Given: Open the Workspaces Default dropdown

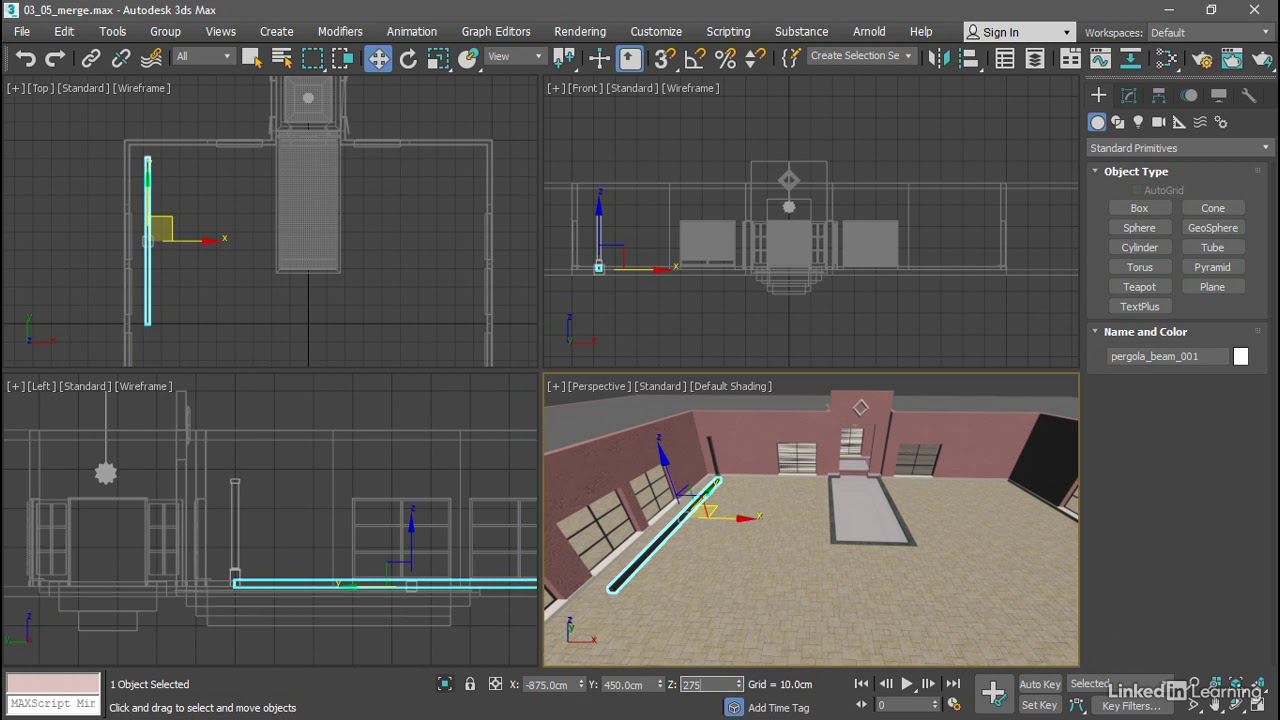Looking at the screenshot, I should point(1209,33).
